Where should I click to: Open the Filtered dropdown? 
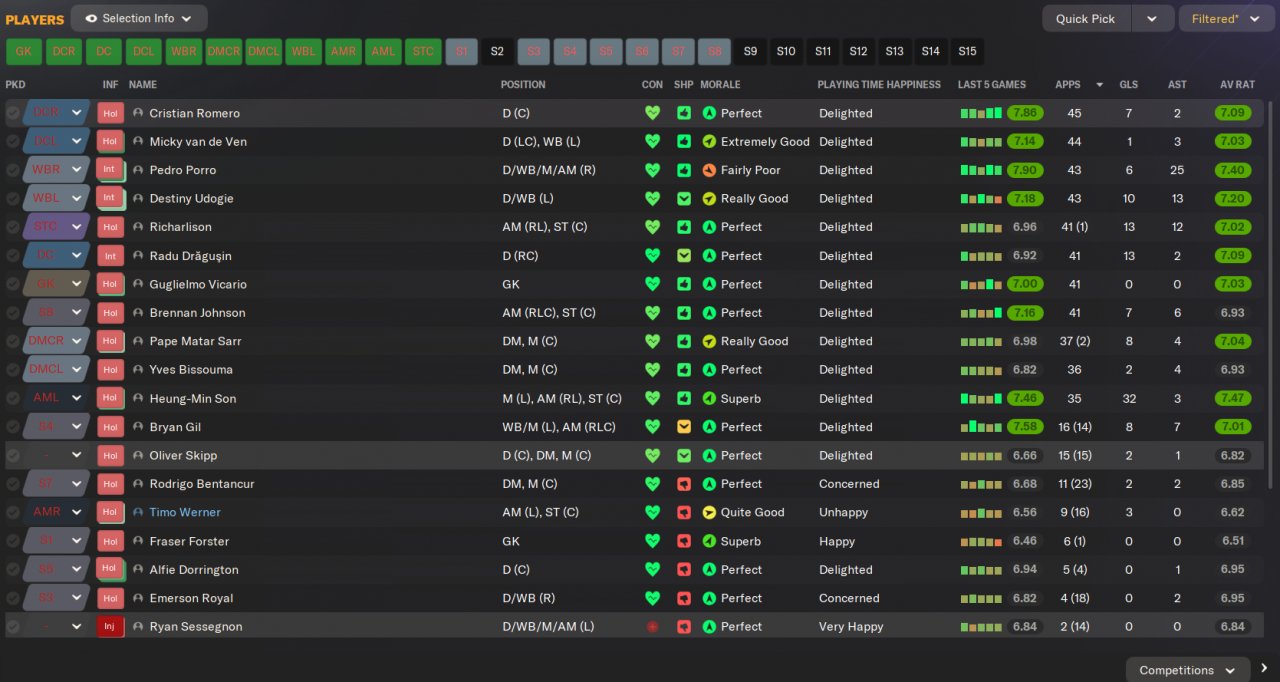point(1226,18)
